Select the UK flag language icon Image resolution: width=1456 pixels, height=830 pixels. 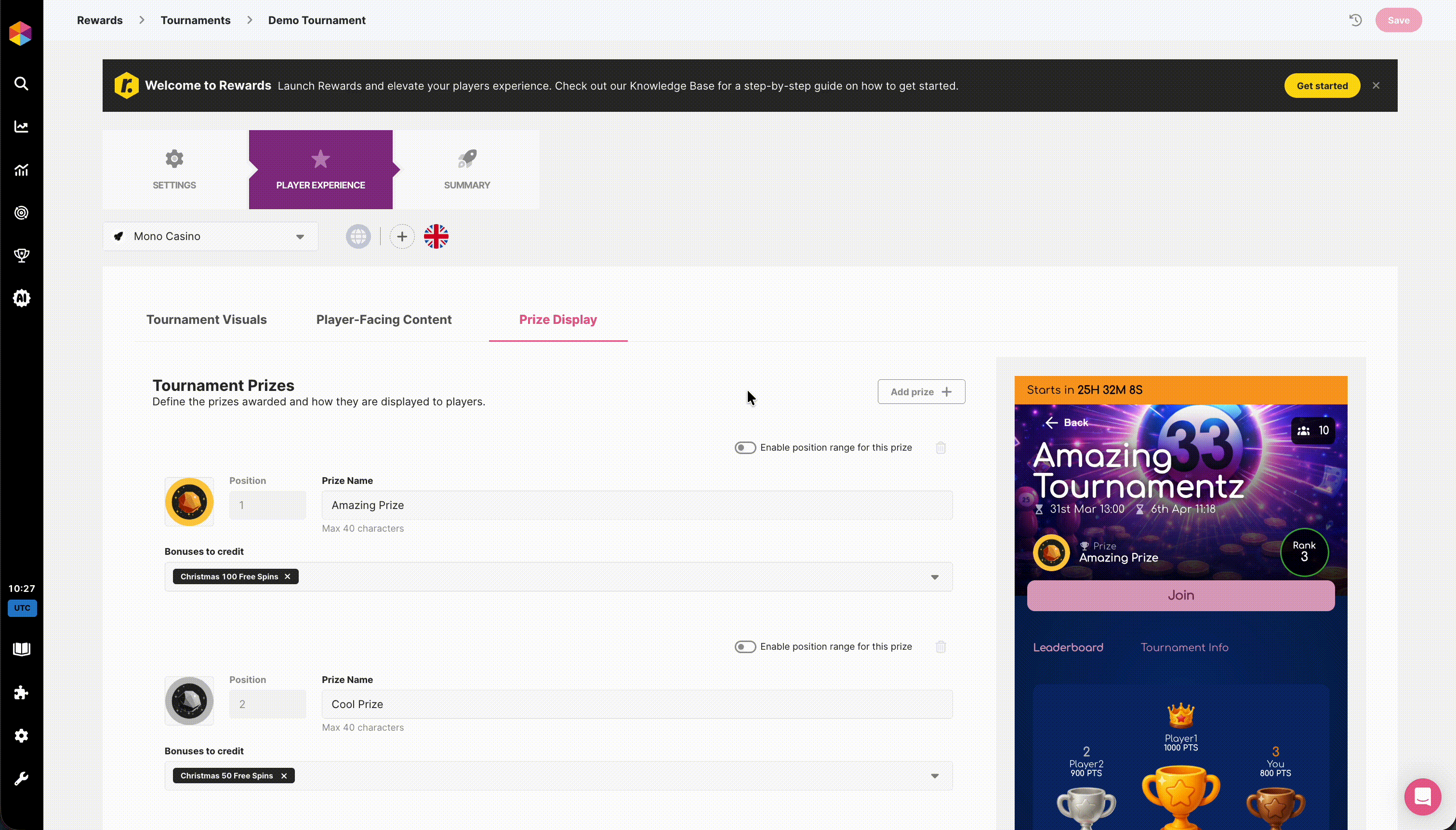point(436,237)
